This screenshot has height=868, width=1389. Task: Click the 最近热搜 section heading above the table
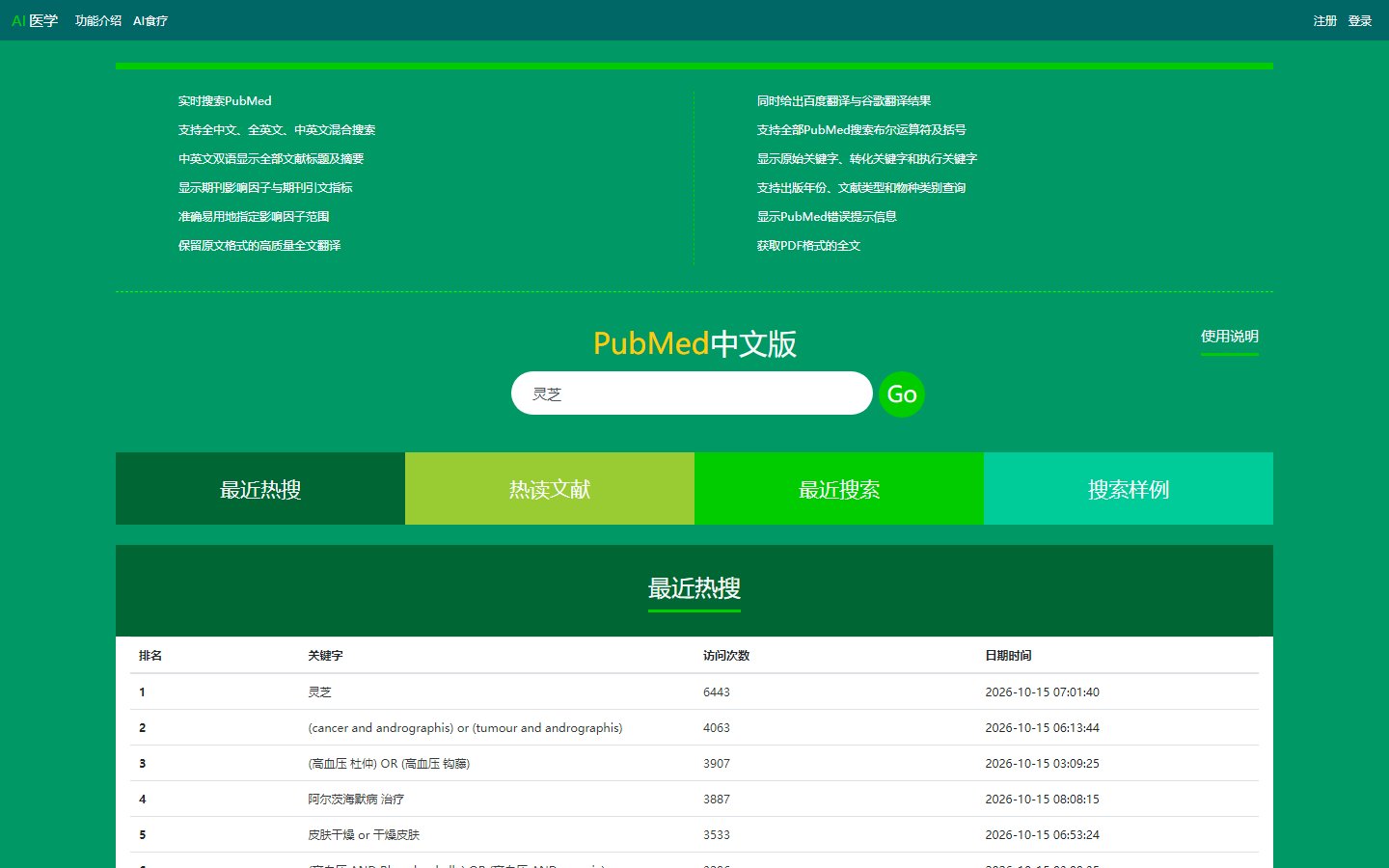694,588
